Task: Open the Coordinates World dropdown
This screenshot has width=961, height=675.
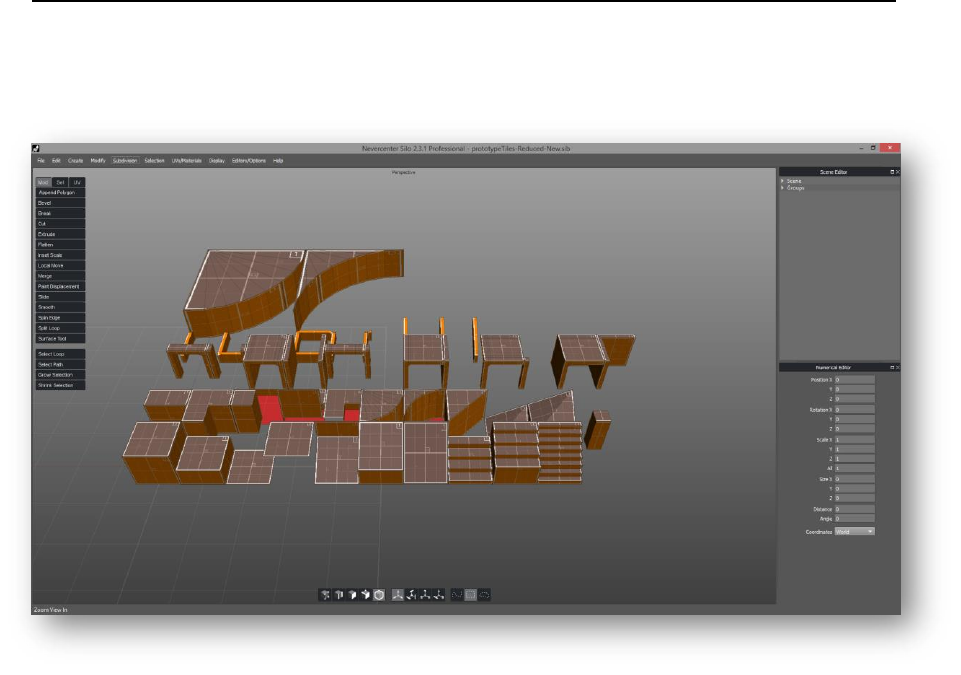Action: point(855,531)
